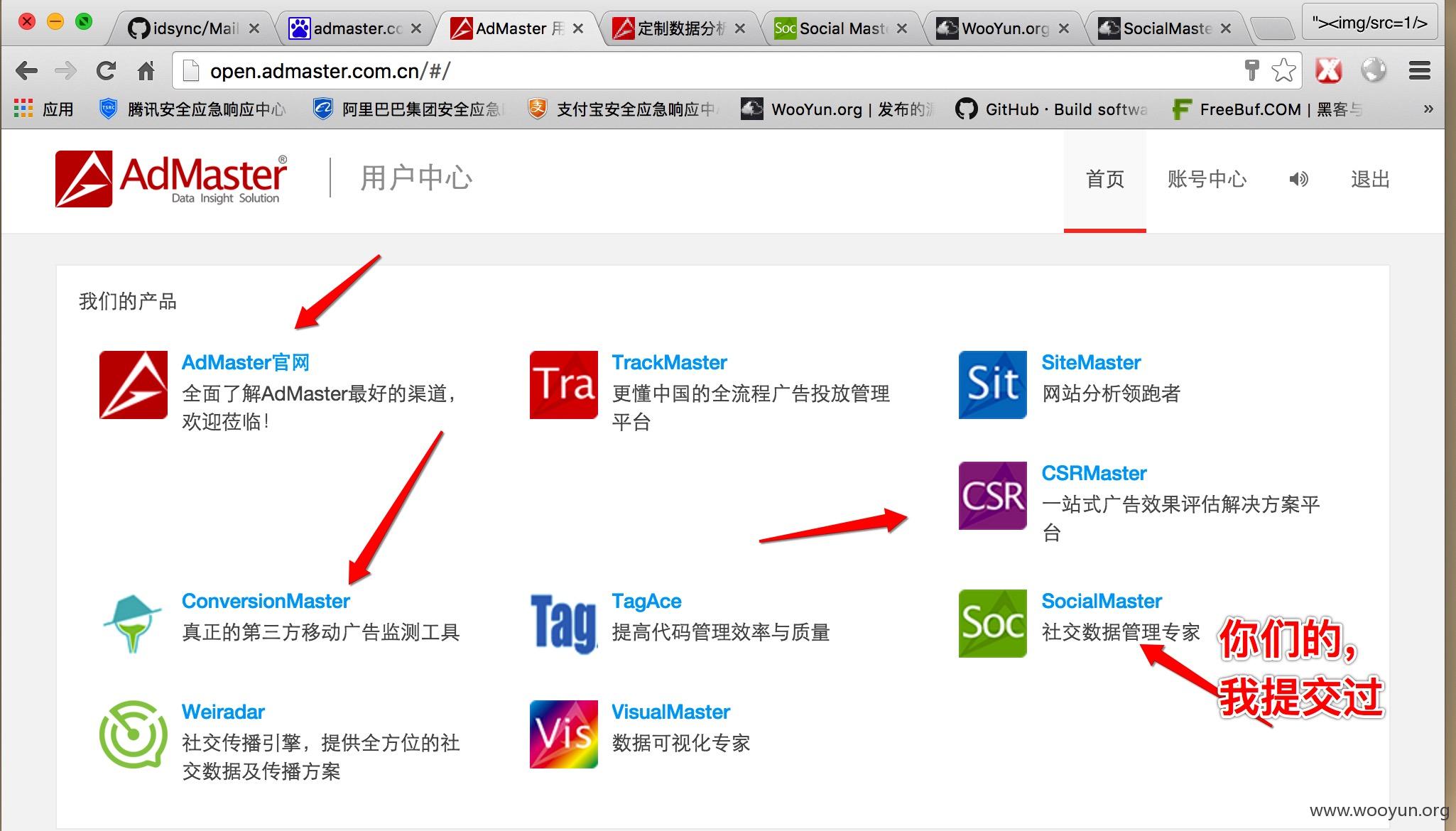Image resolution: width=1456 pixels, height=831 pixels.
Task: Click the saved password key icon
Action: point(1251,70)
